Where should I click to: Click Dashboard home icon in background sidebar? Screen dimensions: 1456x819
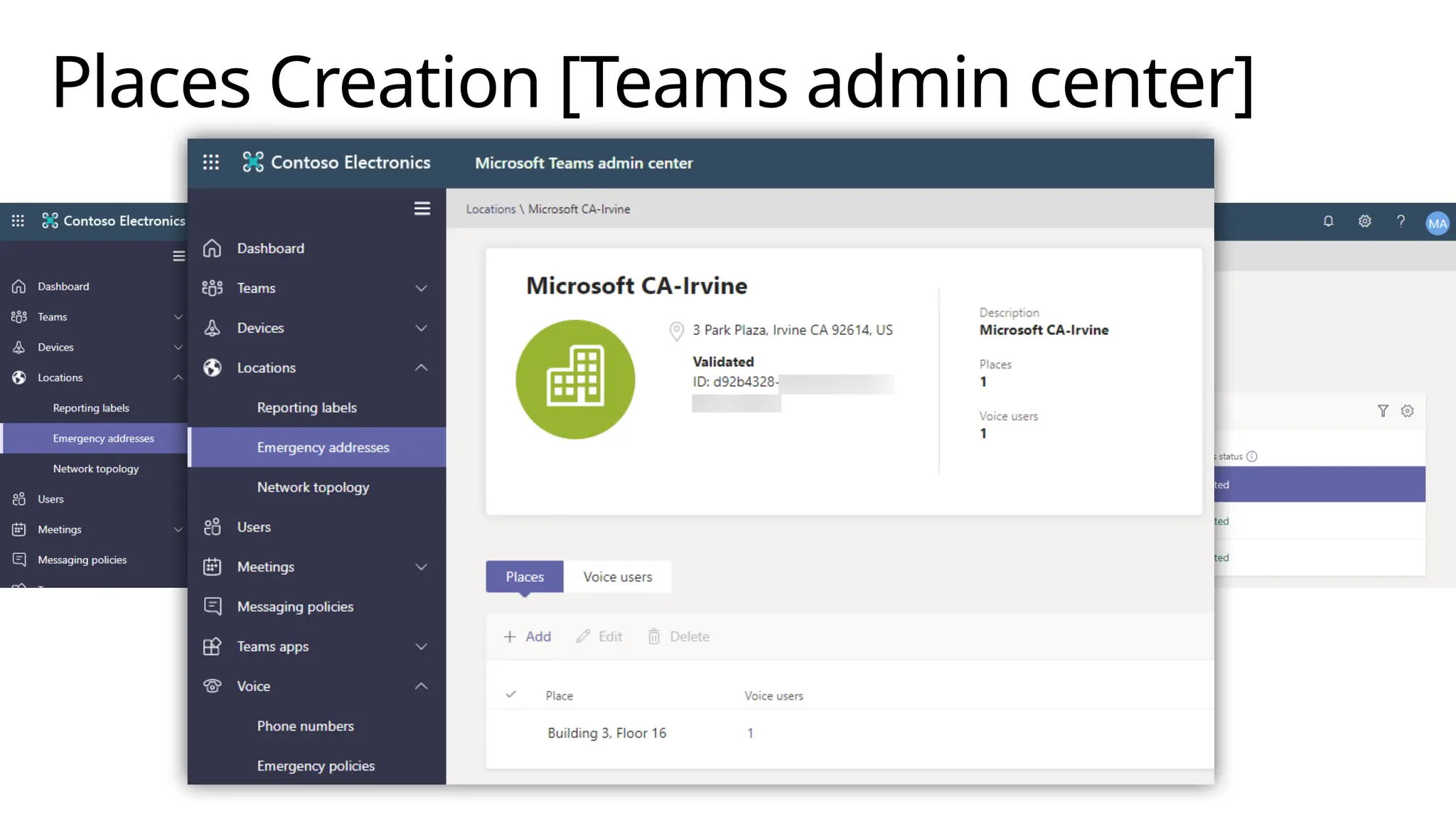[x=19, y=287]
